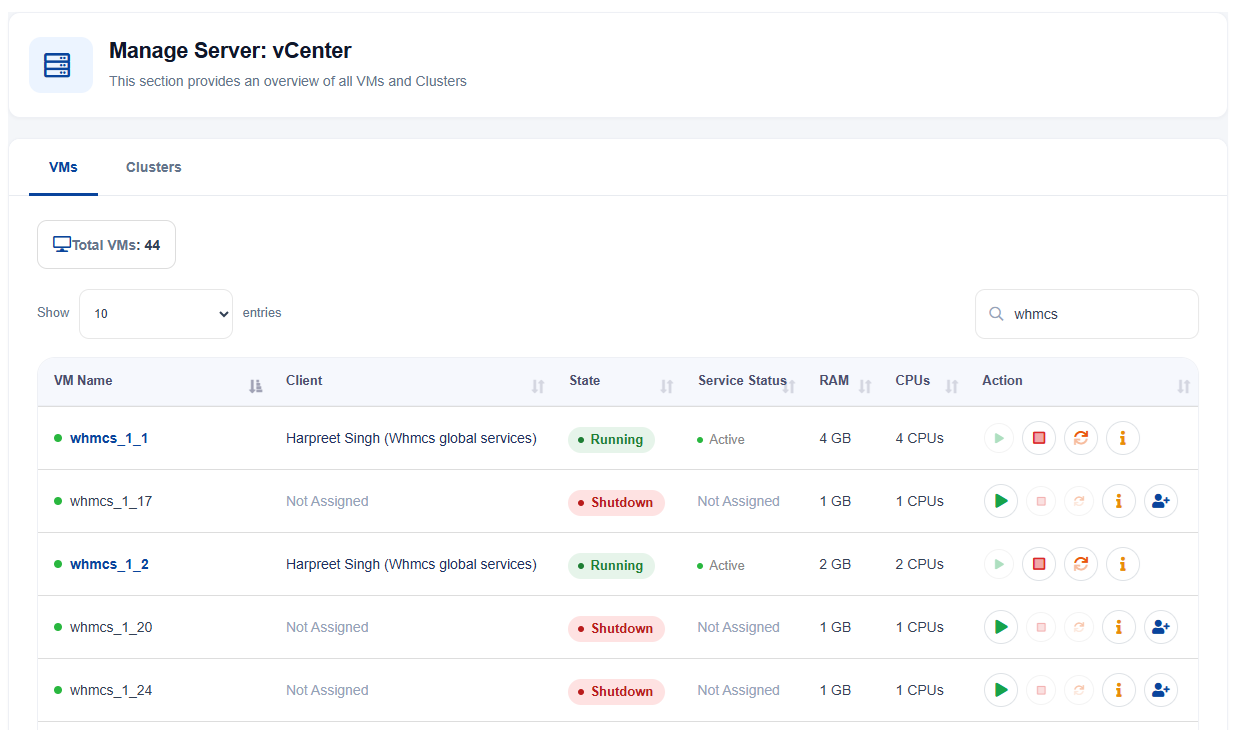
Task: Start the whmcs_1_17 virtual machine
Action: 1000,501
